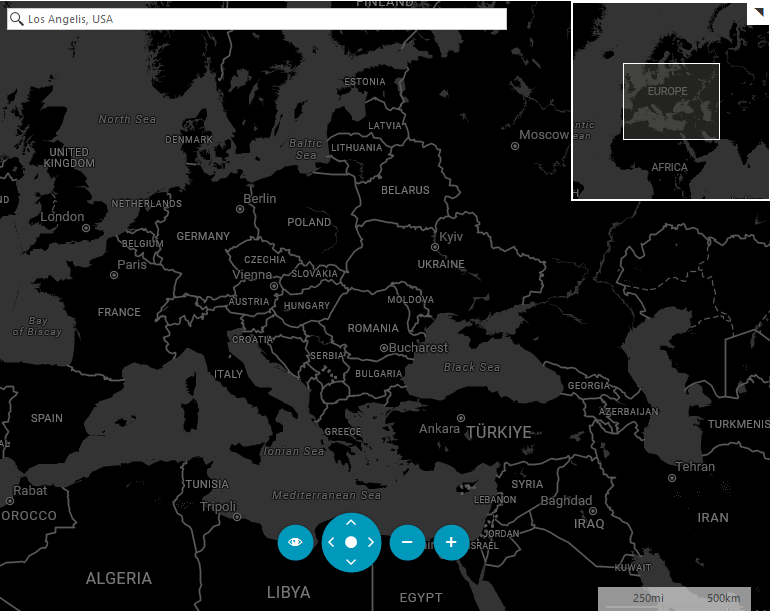Click the search magnifier icon

[16, 19]
